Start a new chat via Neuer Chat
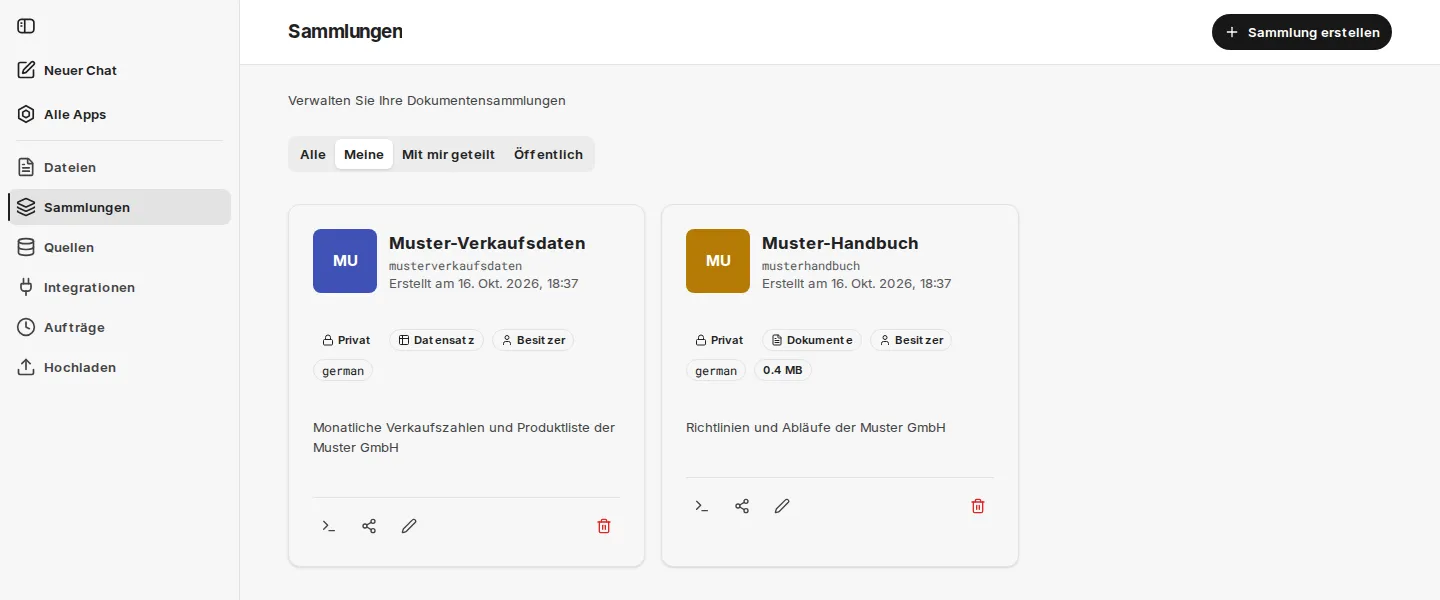Image resolution: width=1440 pixels, height=600 pixels. pyautogui.click(x=119, y=70)
